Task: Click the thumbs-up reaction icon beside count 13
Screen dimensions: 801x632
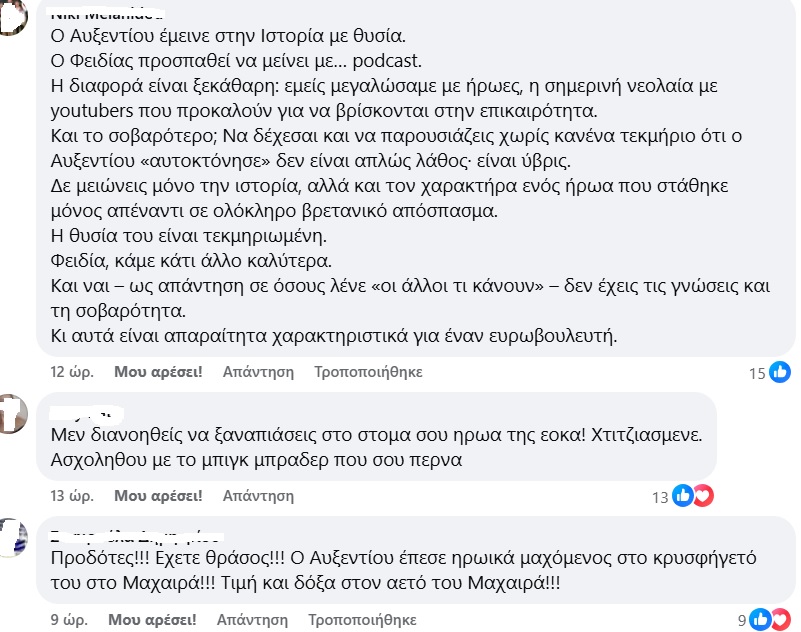Action: click(682, 496)
